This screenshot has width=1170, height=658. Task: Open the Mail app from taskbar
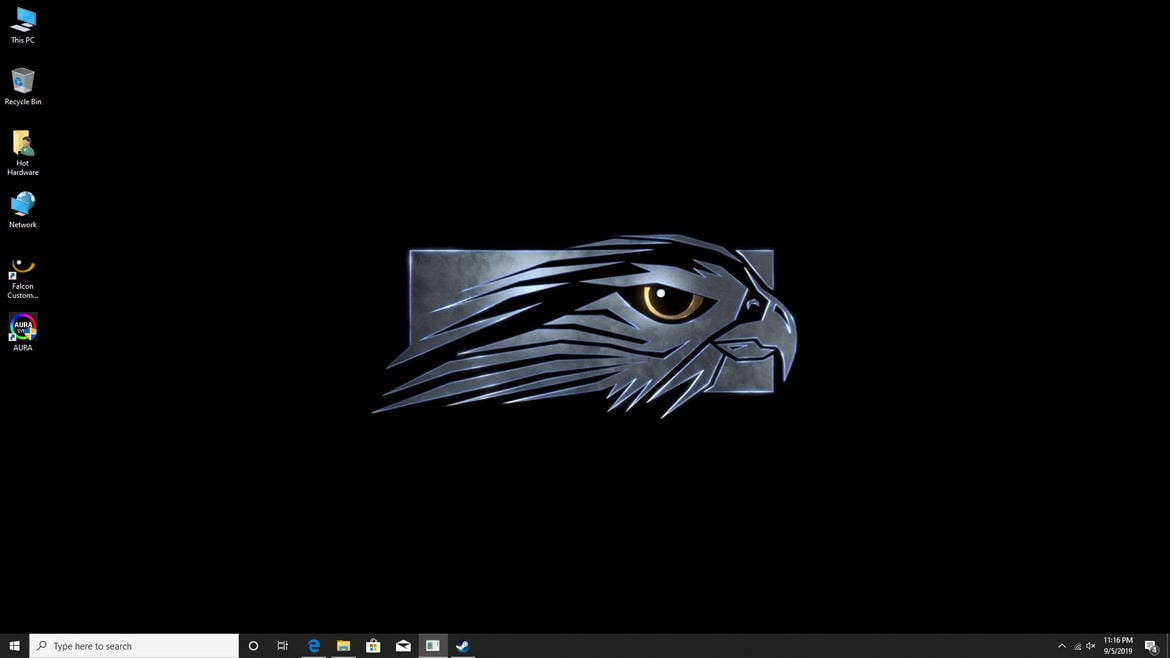pyautogui.click(x=403, y=646)
